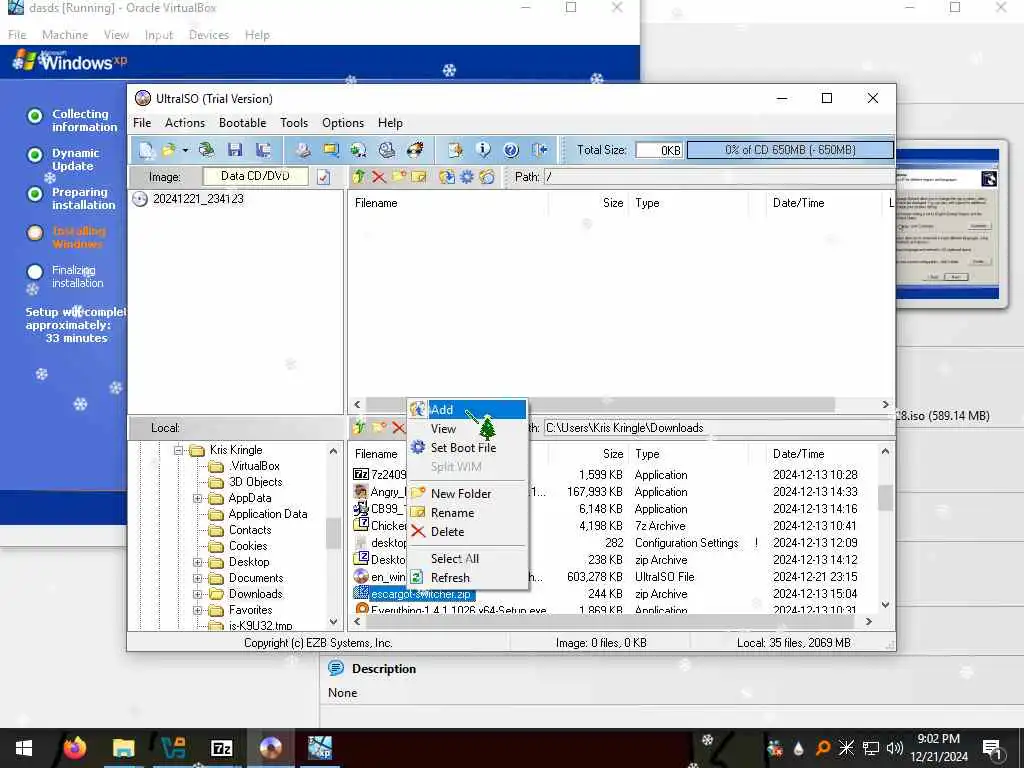This screenshot has width=1024, height=768.
Task: Select the Contacts folder in tree
Action: (x=249, y=530)
